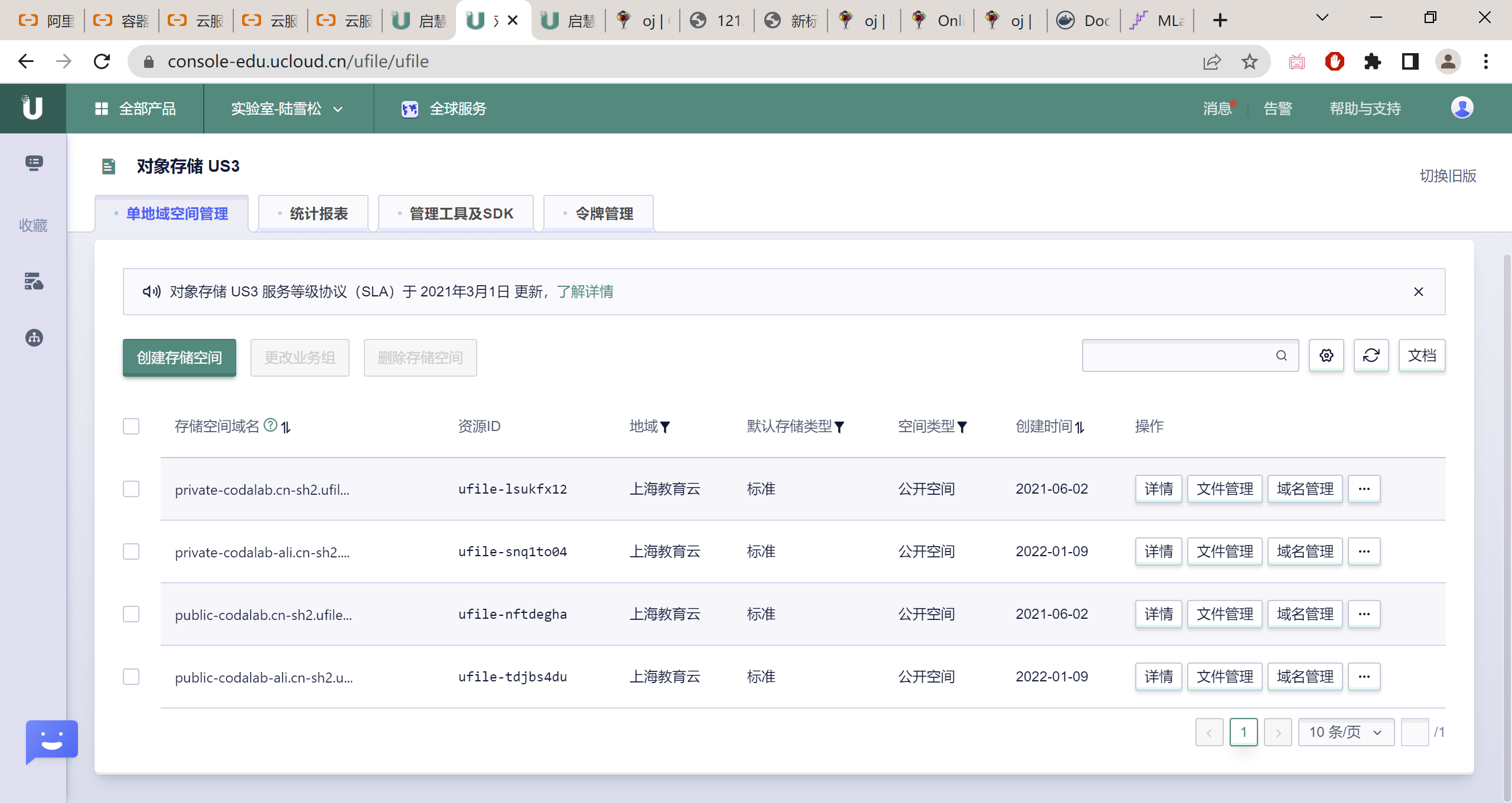Click 创建存储空间 button
This screenshot has height=803, width=1512.
(180, 358)
